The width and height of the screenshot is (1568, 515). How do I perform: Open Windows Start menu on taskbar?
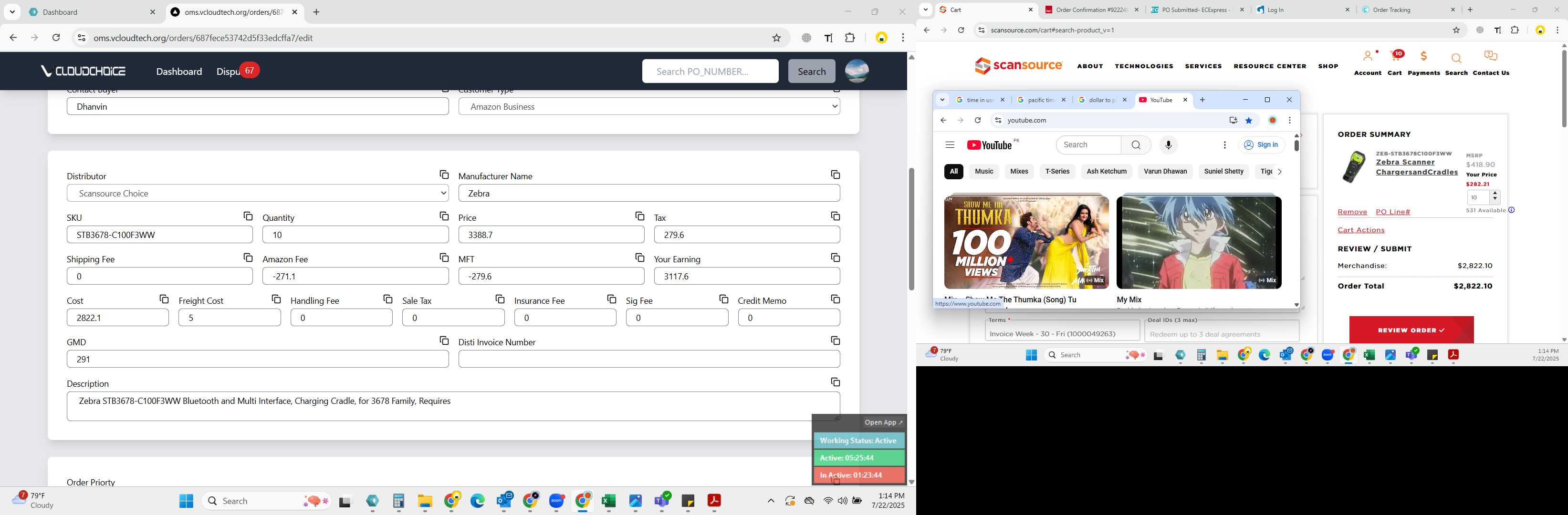(x=186, y=500)
